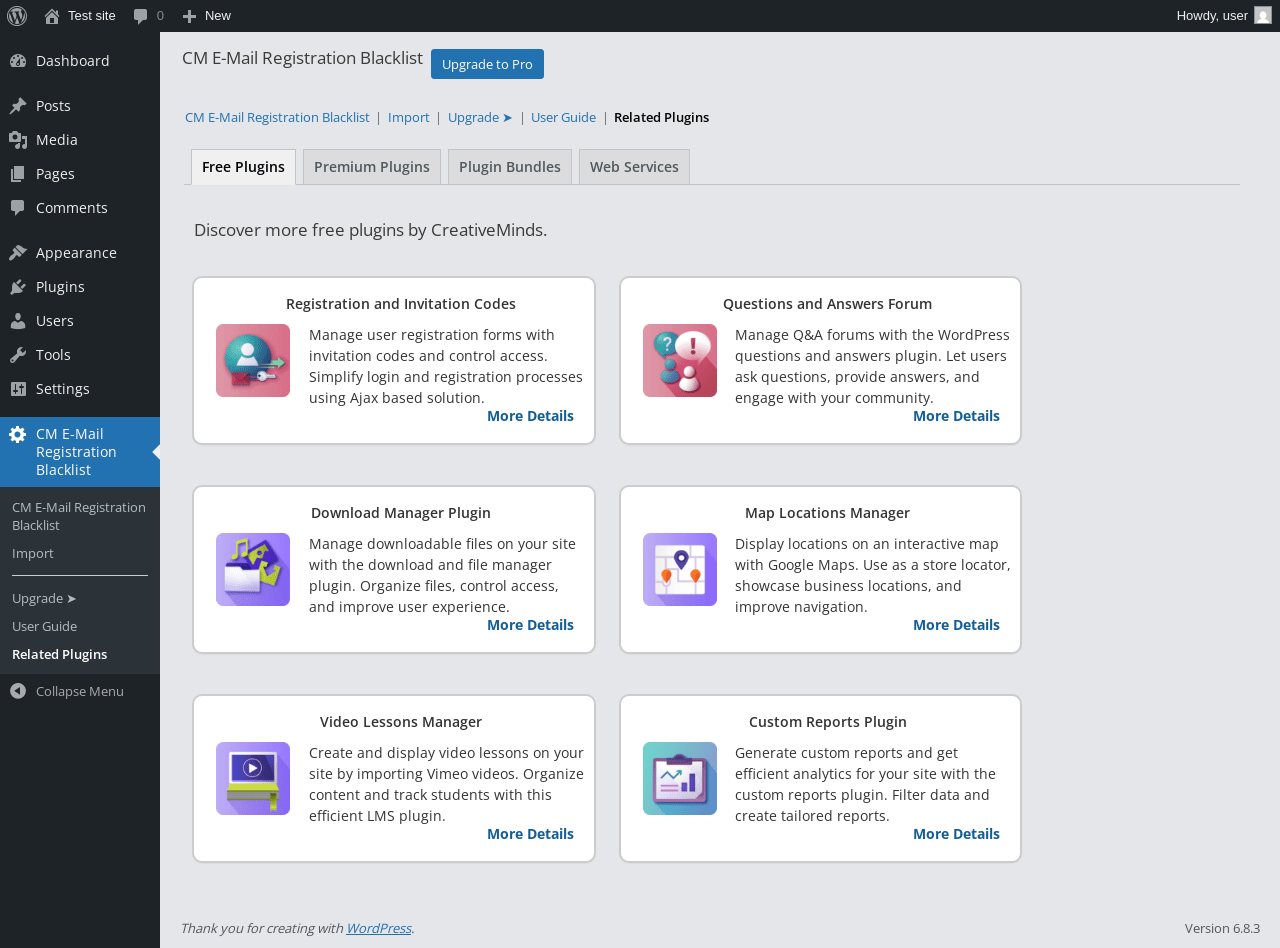Click the Questions and Answers Forum icon
Image resolution: width=1280 pixels, height=948 pixels.
click(x=680, y=360)
